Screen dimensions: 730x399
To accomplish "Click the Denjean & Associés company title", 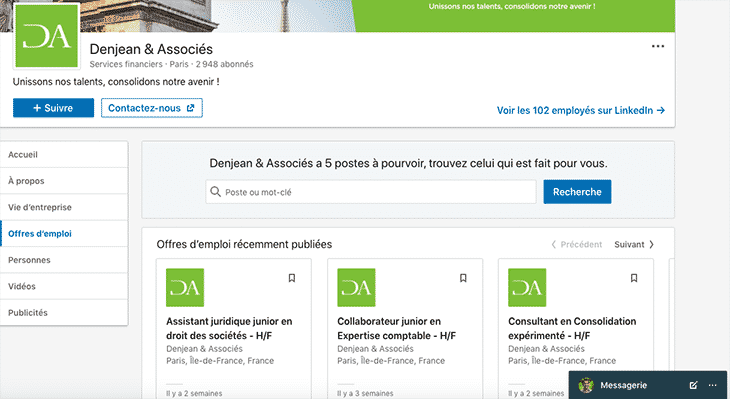I will tap(151, 49).
